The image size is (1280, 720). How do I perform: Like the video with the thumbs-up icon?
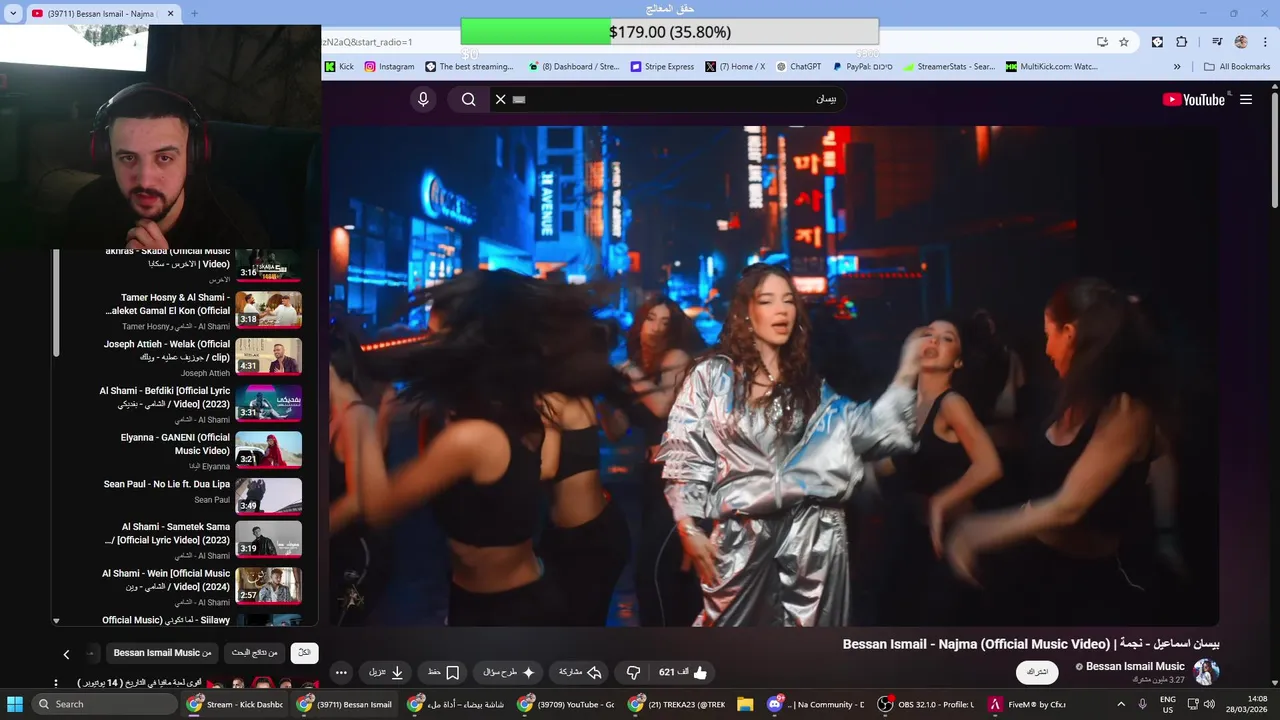700,673
